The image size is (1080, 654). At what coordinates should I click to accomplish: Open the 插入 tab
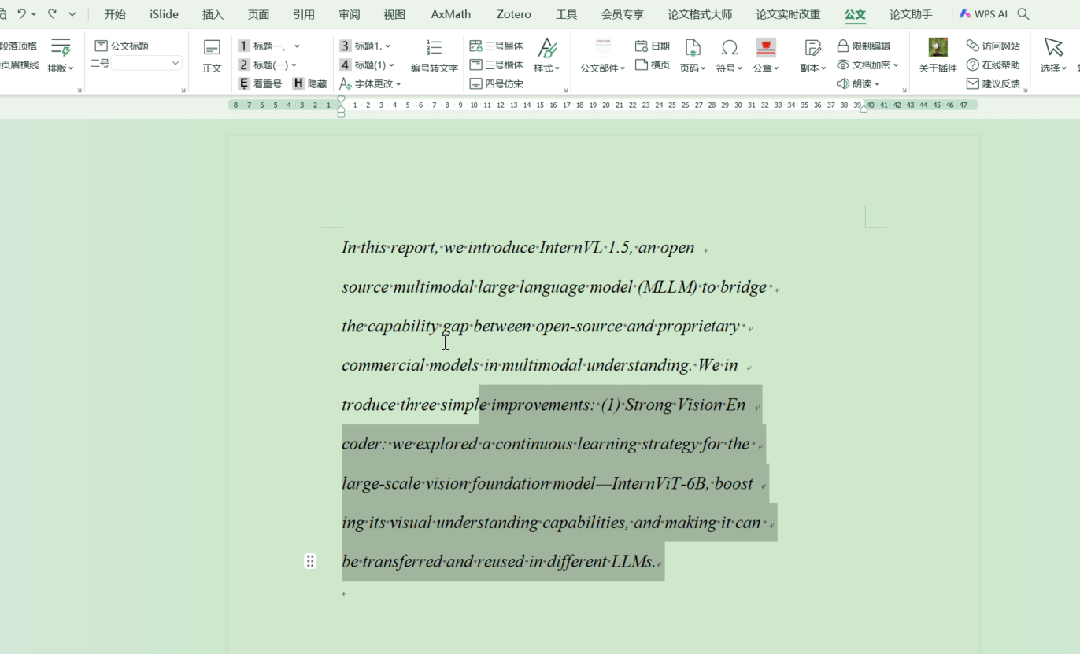click(x=213, y=14)
